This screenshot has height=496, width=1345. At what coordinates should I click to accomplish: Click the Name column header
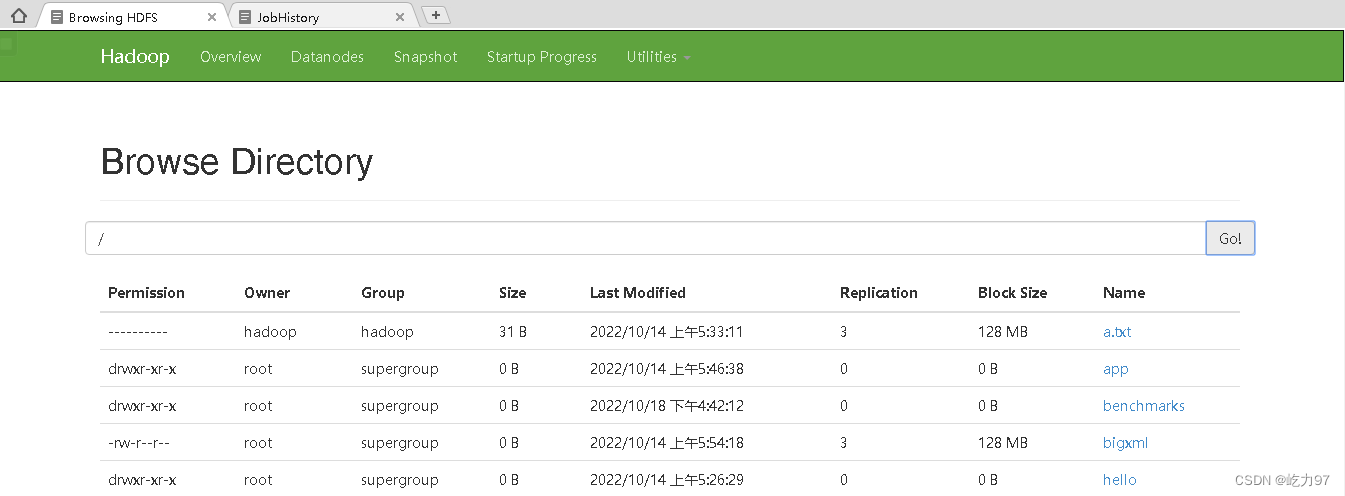(1124, 293)
